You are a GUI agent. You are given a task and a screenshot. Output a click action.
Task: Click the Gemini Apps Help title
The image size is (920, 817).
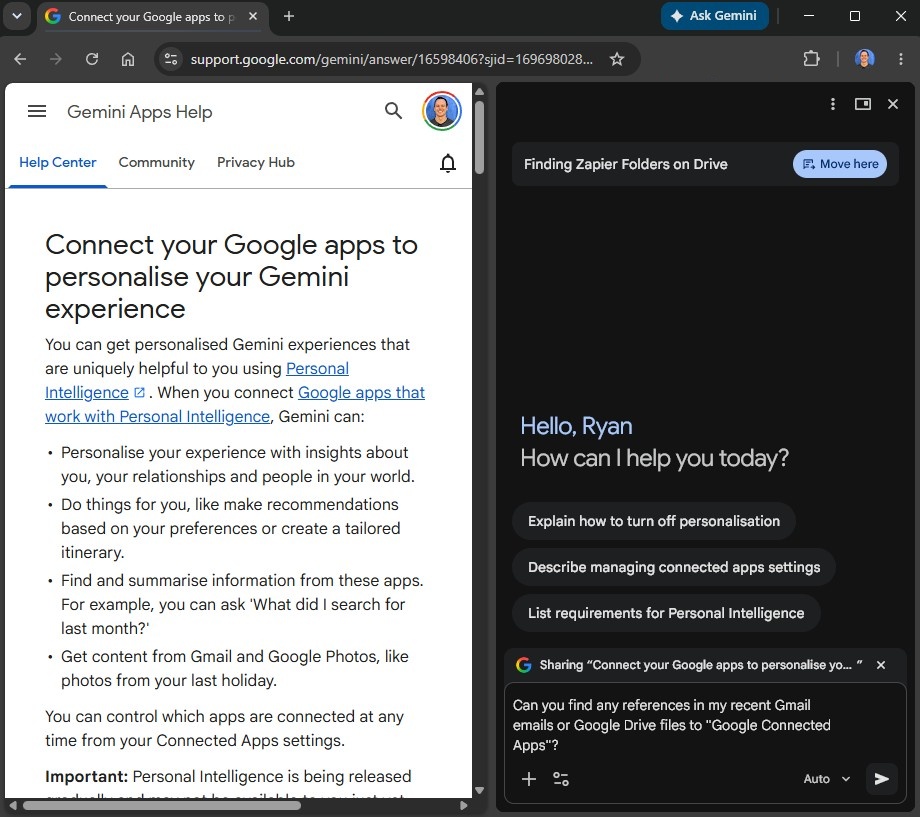tap(140, 112)
